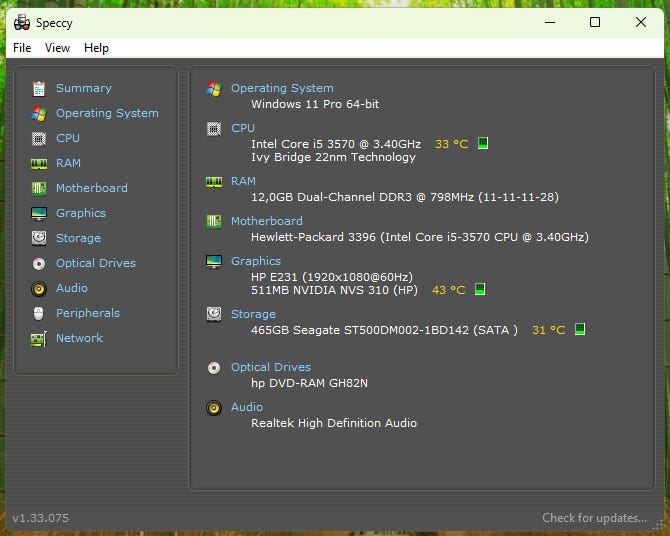Image resolution: width=670 pixels, height=536 pixels.
Task: Click the Motherboard heading in summary panel
Action: 266,221
